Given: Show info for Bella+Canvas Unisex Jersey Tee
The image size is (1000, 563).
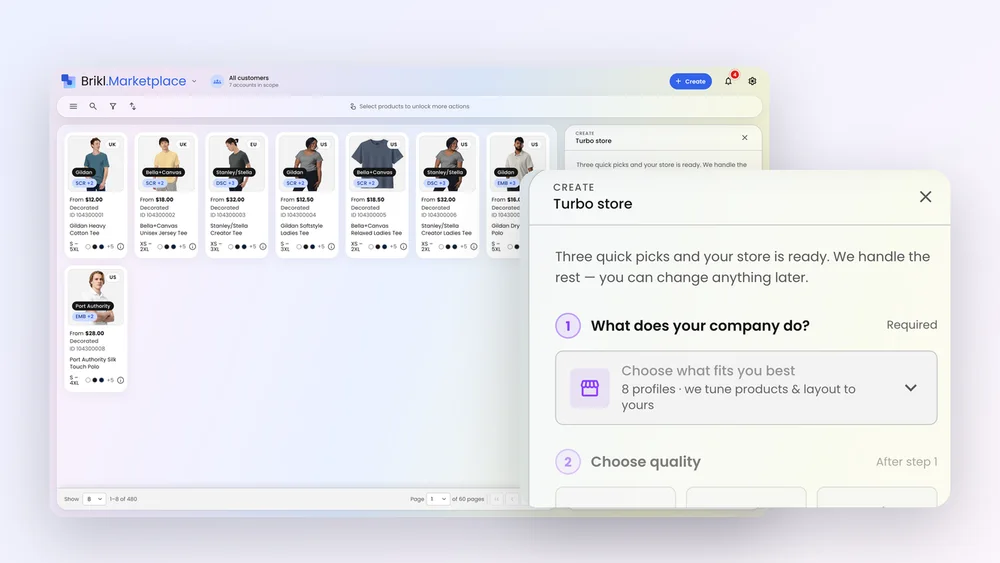Looking at the screenshot, I should pyautogui.click(x=193, y=247).
